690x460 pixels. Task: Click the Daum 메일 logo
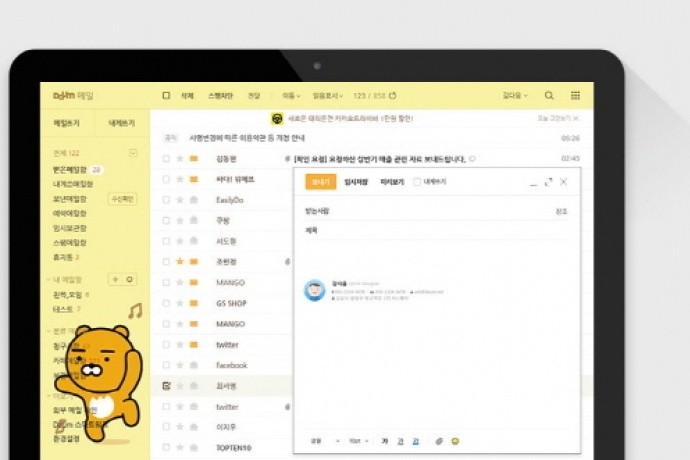pos(73,96)
